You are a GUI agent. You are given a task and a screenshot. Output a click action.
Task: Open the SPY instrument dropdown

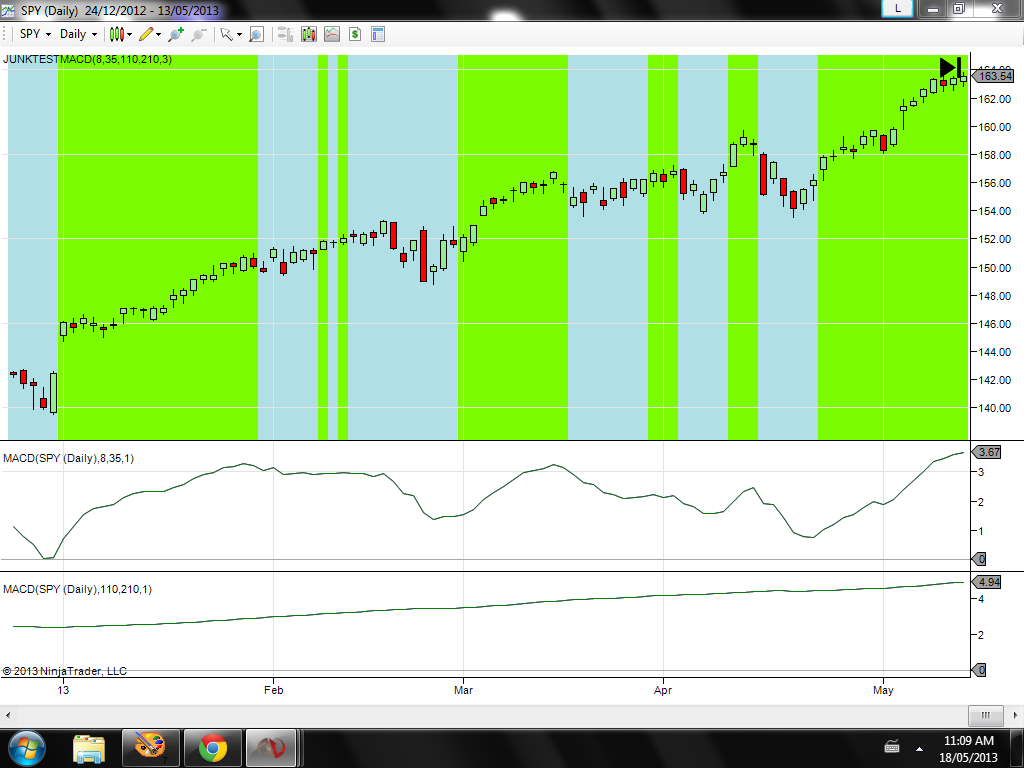click(35, 34)
